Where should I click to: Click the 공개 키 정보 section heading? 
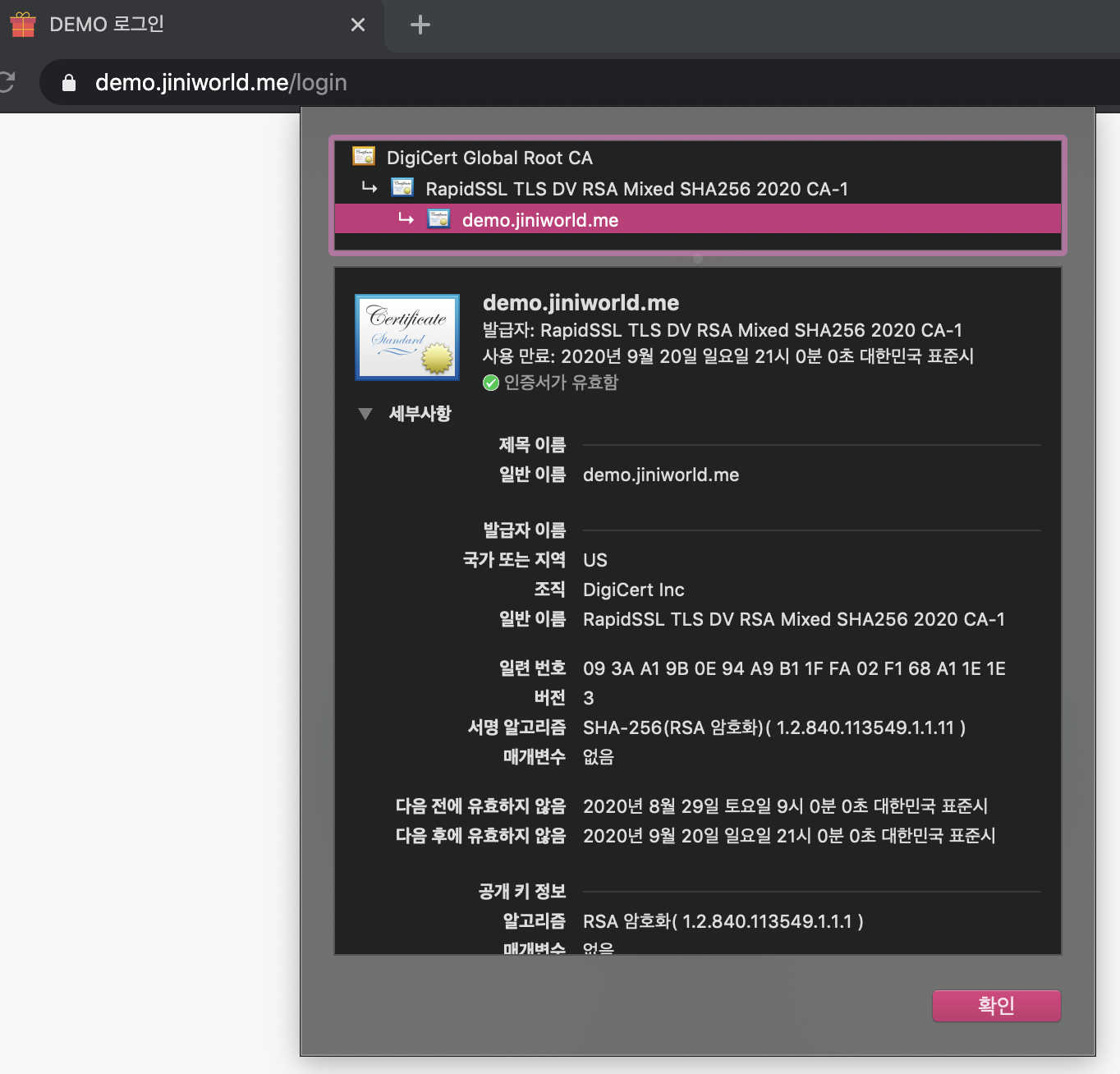pos(522,892)
